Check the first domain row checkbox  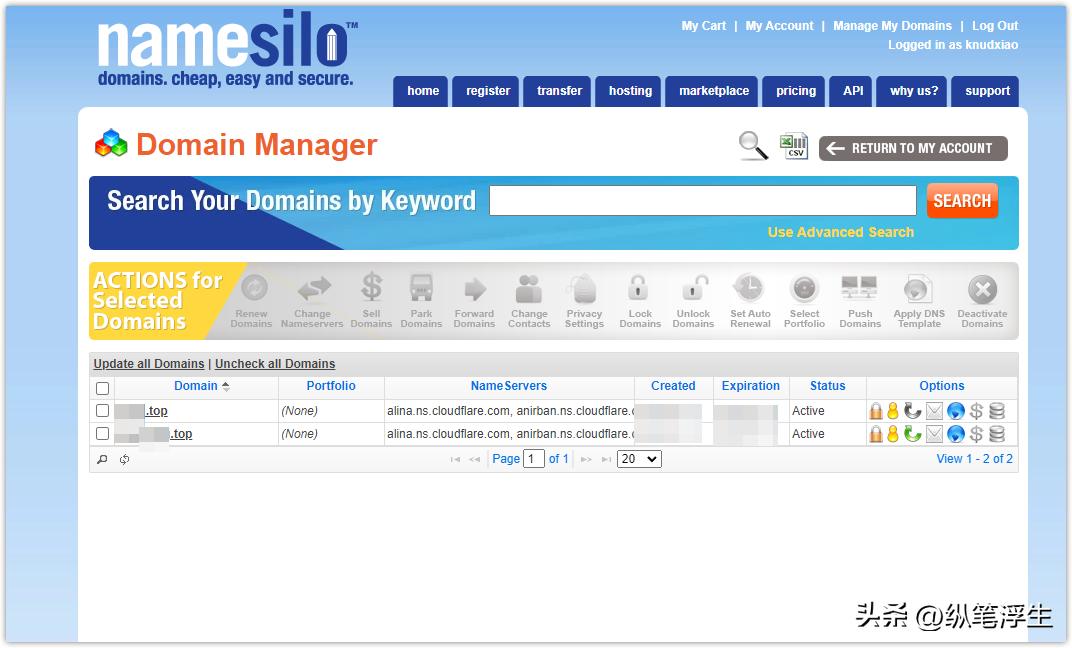click(103, 411)
